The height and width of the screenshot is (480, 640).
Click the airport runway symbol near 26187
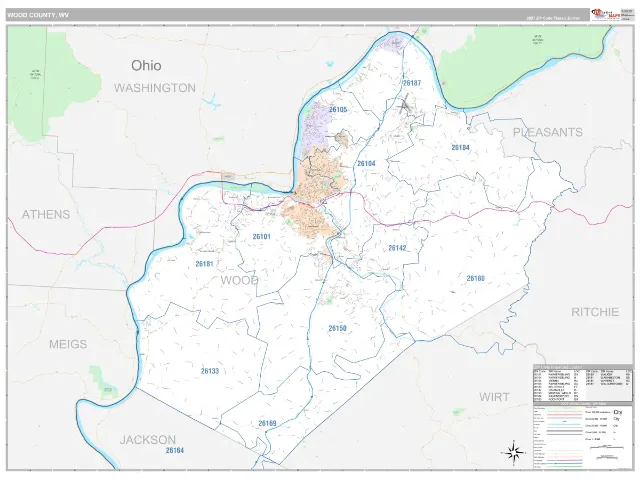click(404, 104)
